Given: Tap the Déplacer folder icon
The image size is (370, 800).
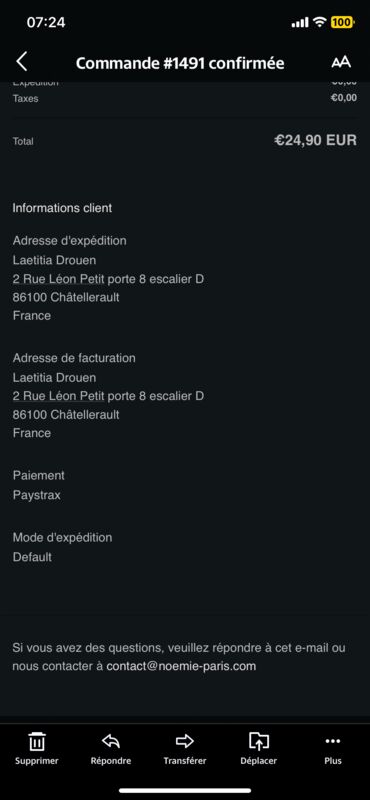Looking at the screenshot, I should (x=259, y=741).
